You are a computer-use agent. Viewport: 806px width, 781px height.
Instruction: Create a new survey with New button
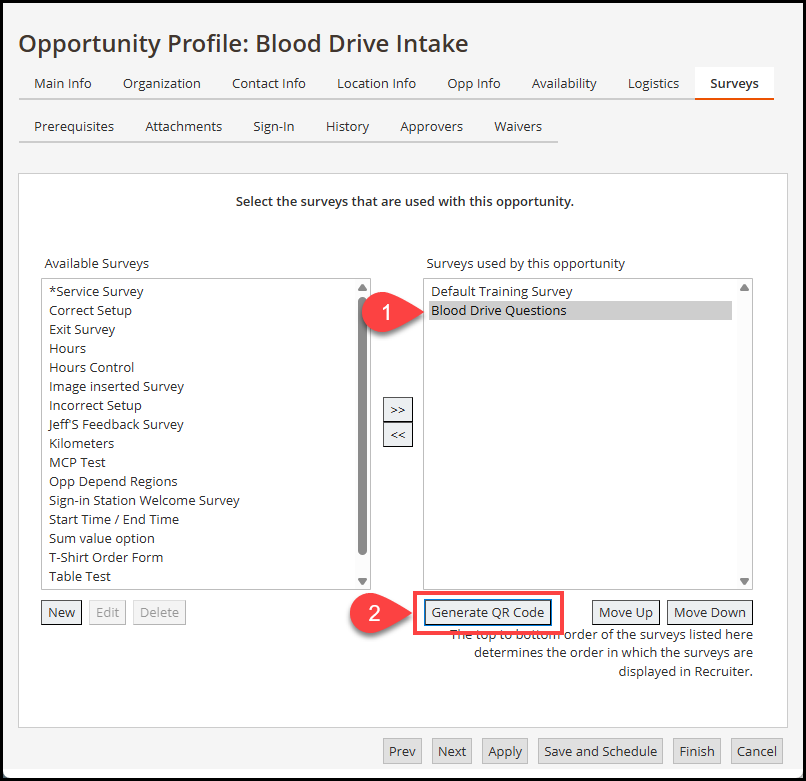pos(62,612)
